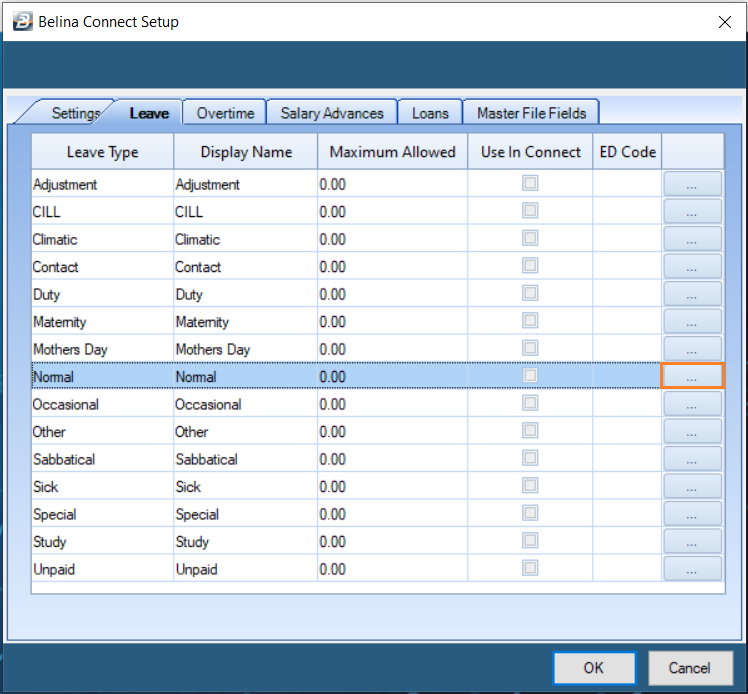Select the Sabbatical leave type cell
748x694 pixels.
[x=103, y=459]
